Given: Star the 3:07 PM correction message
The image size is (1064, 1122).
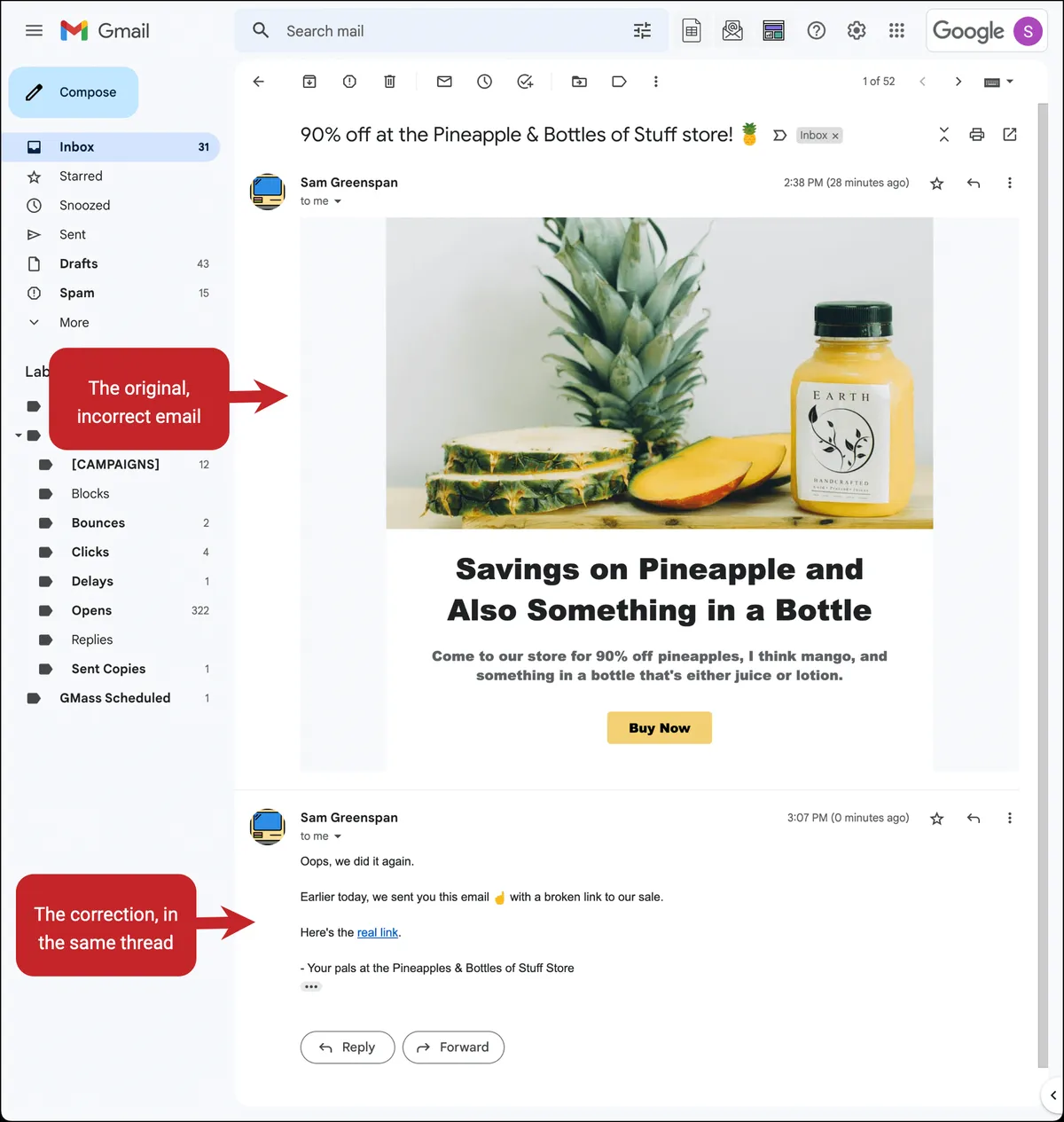Looking at the screenshot, I should [x=936, y=819].
